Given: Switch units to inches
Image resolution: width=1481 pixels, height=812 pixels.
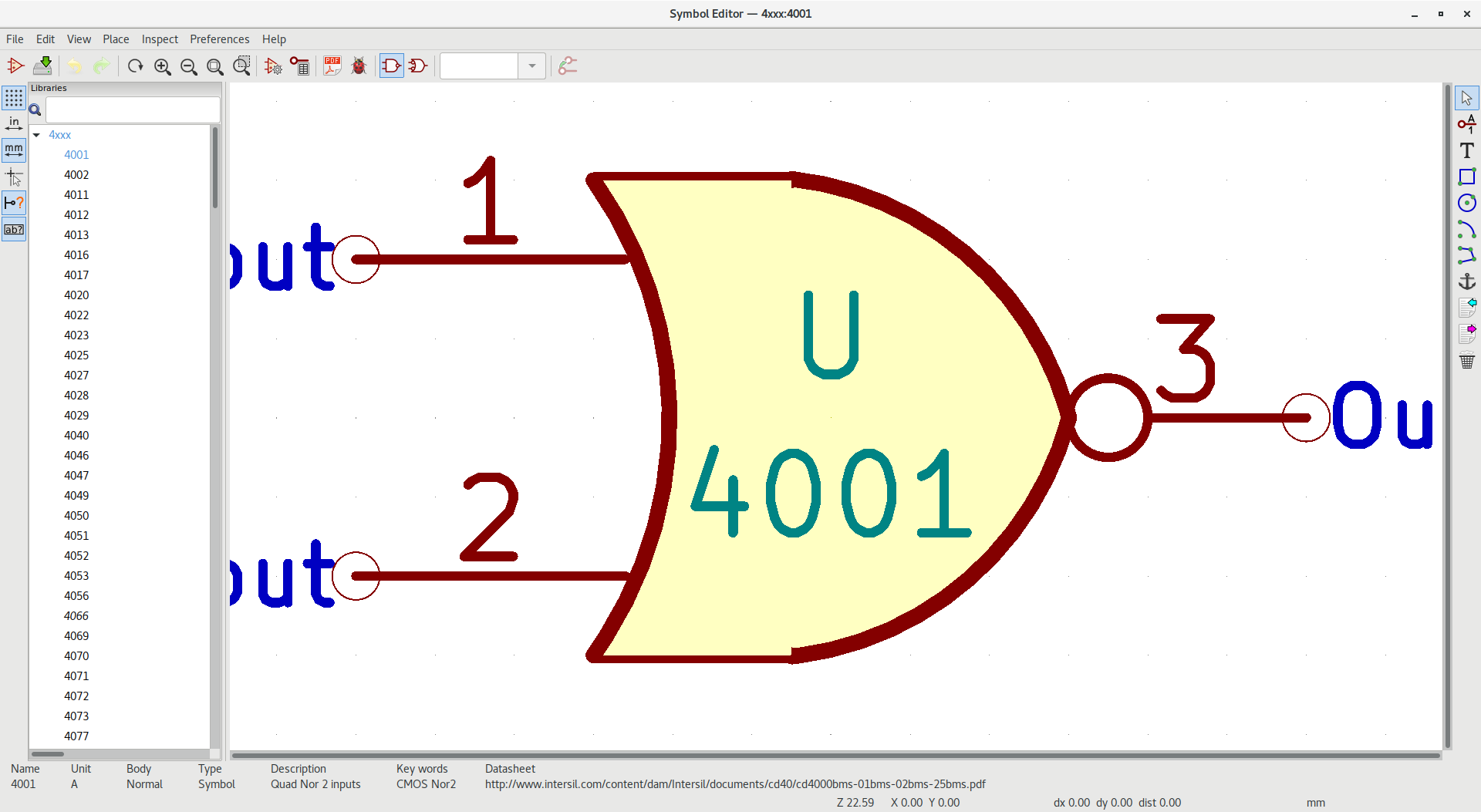Looking at the screenshot, I should (x=14, y=124).
